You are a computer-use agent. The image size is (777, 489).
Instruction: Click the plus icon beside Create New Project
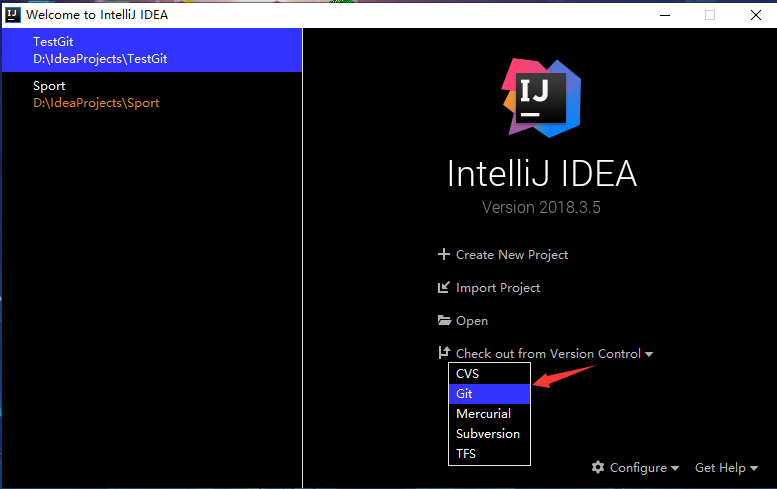(x=444, y=254)
